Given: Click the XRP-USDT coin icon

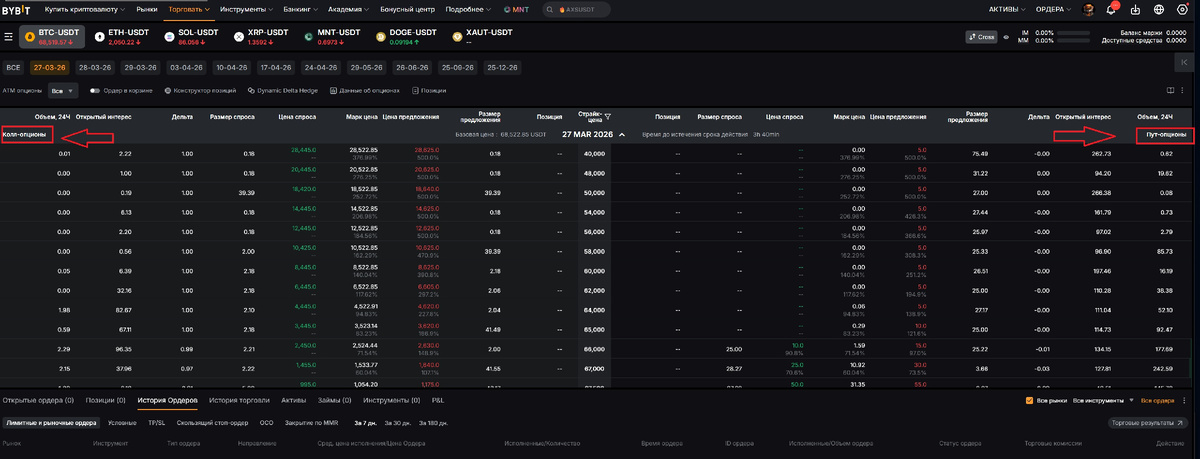Looking at the screenshot, I should 238,36.
